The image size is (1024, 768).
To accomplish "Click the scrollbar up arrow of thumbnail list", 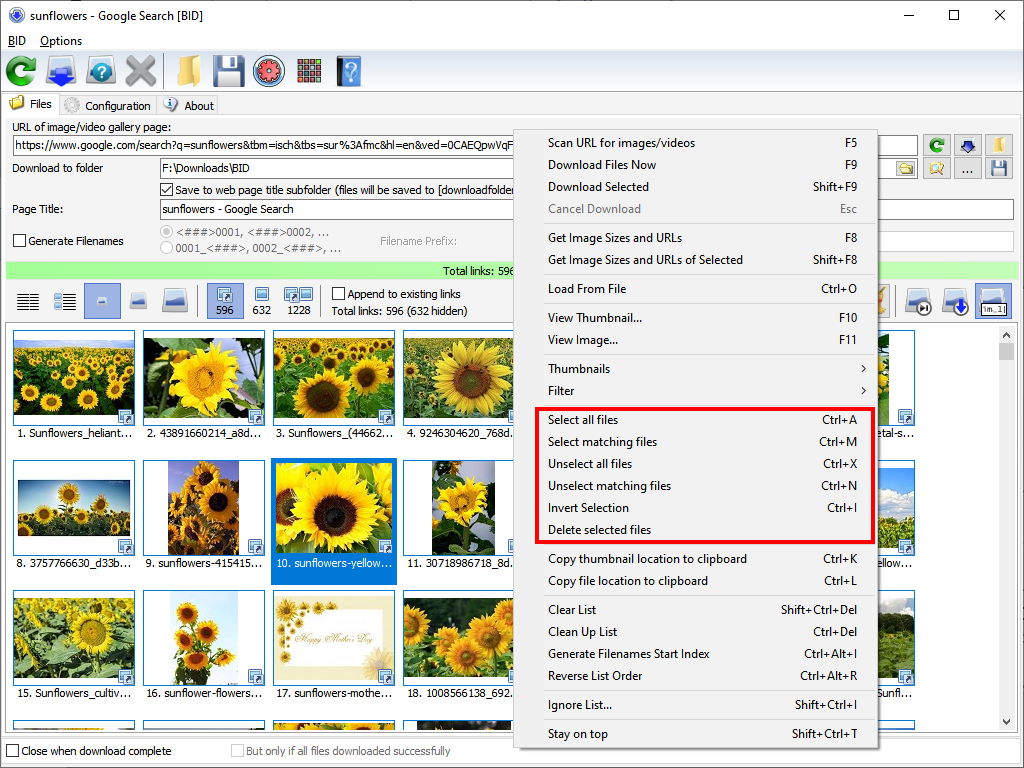I will [x=1006, y=334].
